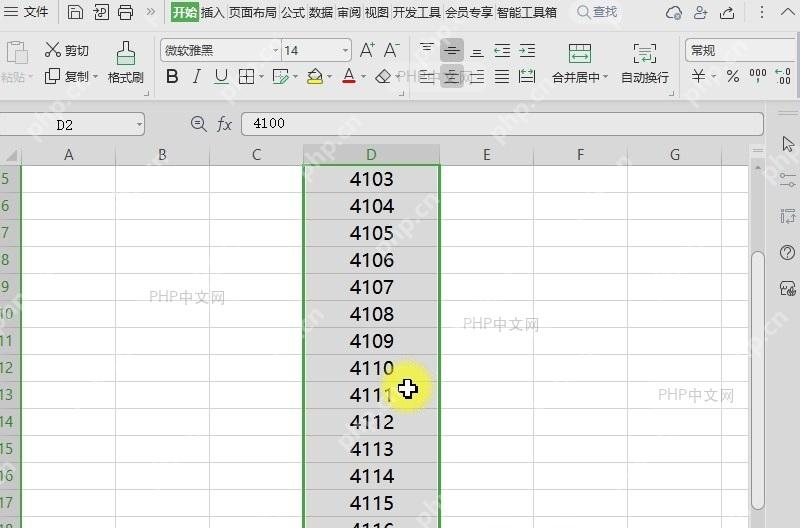800x528 pixels.
Task: Click the 查找 search box
Action: 597,12
